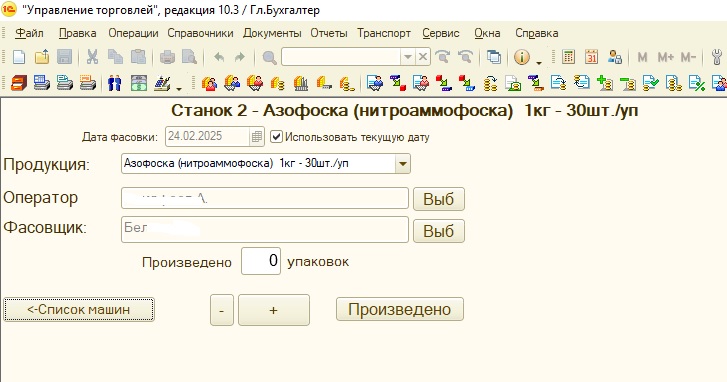Open the toolbar search field dropdown arrow
727x382 pixels.
[x=408, y=57]
